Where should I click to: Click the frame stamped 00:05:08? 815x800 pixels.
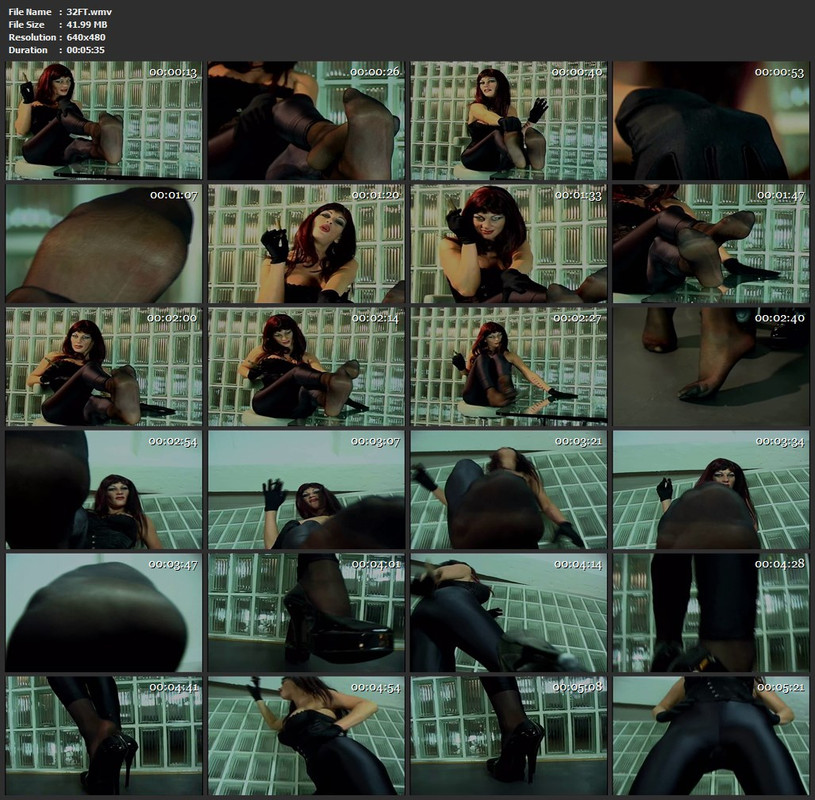coord(509,736)
